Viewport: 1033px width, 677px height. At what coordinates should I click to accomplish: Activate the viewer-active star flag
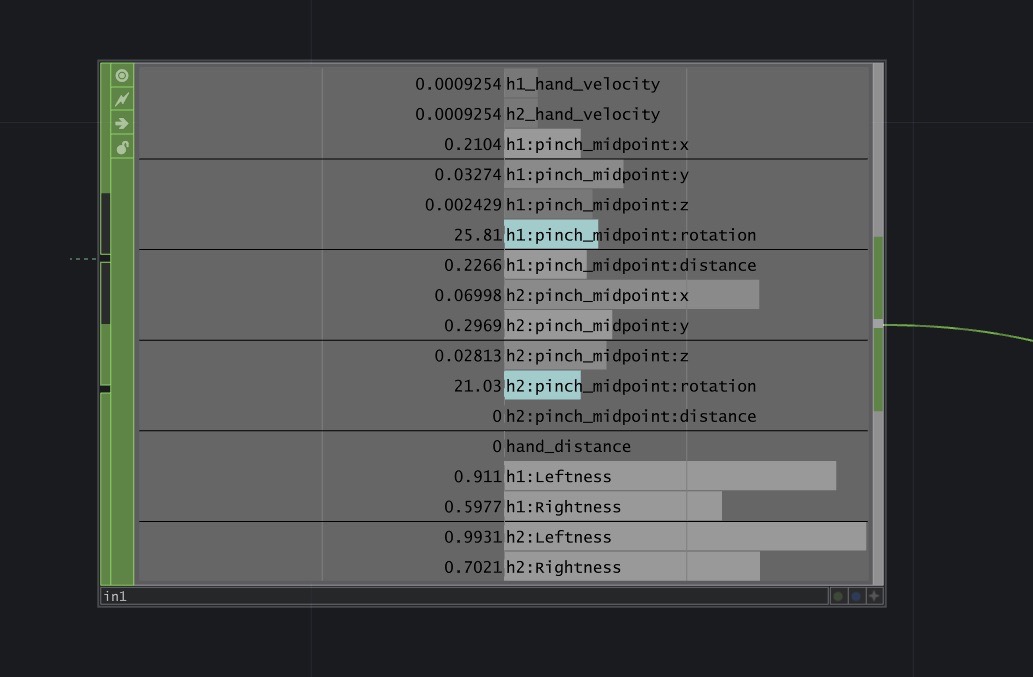(x=874, y=596)
